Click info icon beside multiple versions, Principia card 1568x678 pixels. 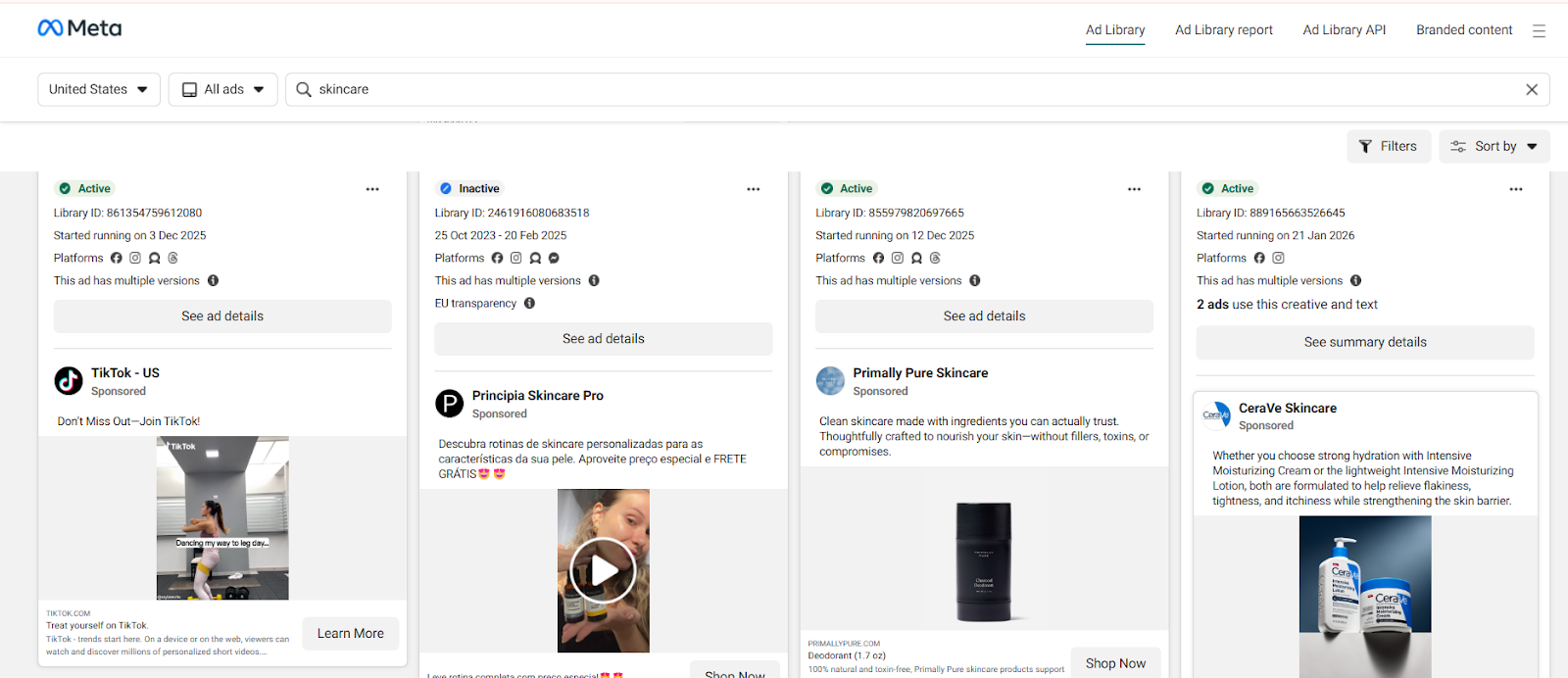coord(594,280)
